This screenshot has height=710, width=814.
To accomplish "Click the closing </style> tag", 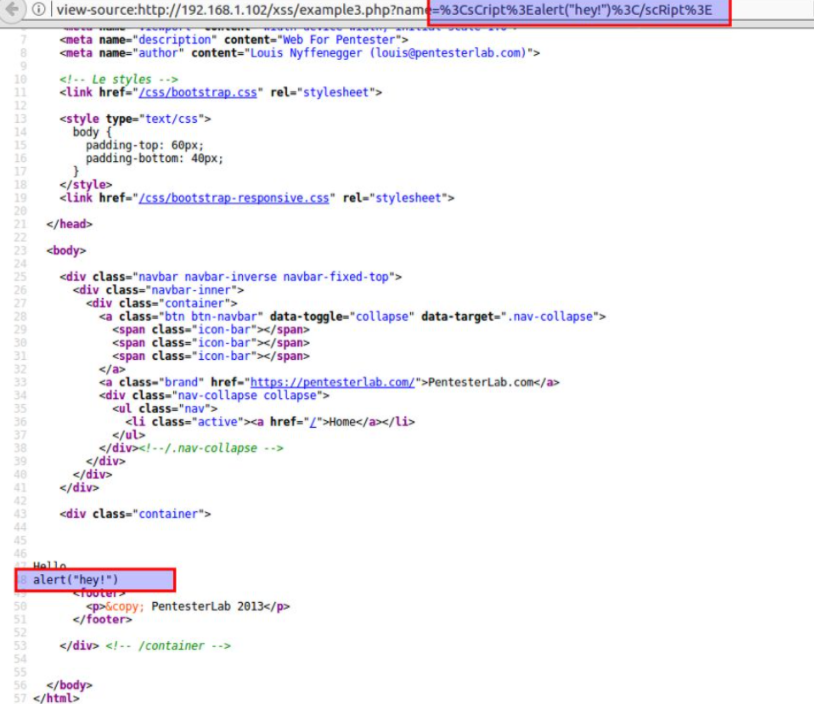I will click(x=86, y=185).
